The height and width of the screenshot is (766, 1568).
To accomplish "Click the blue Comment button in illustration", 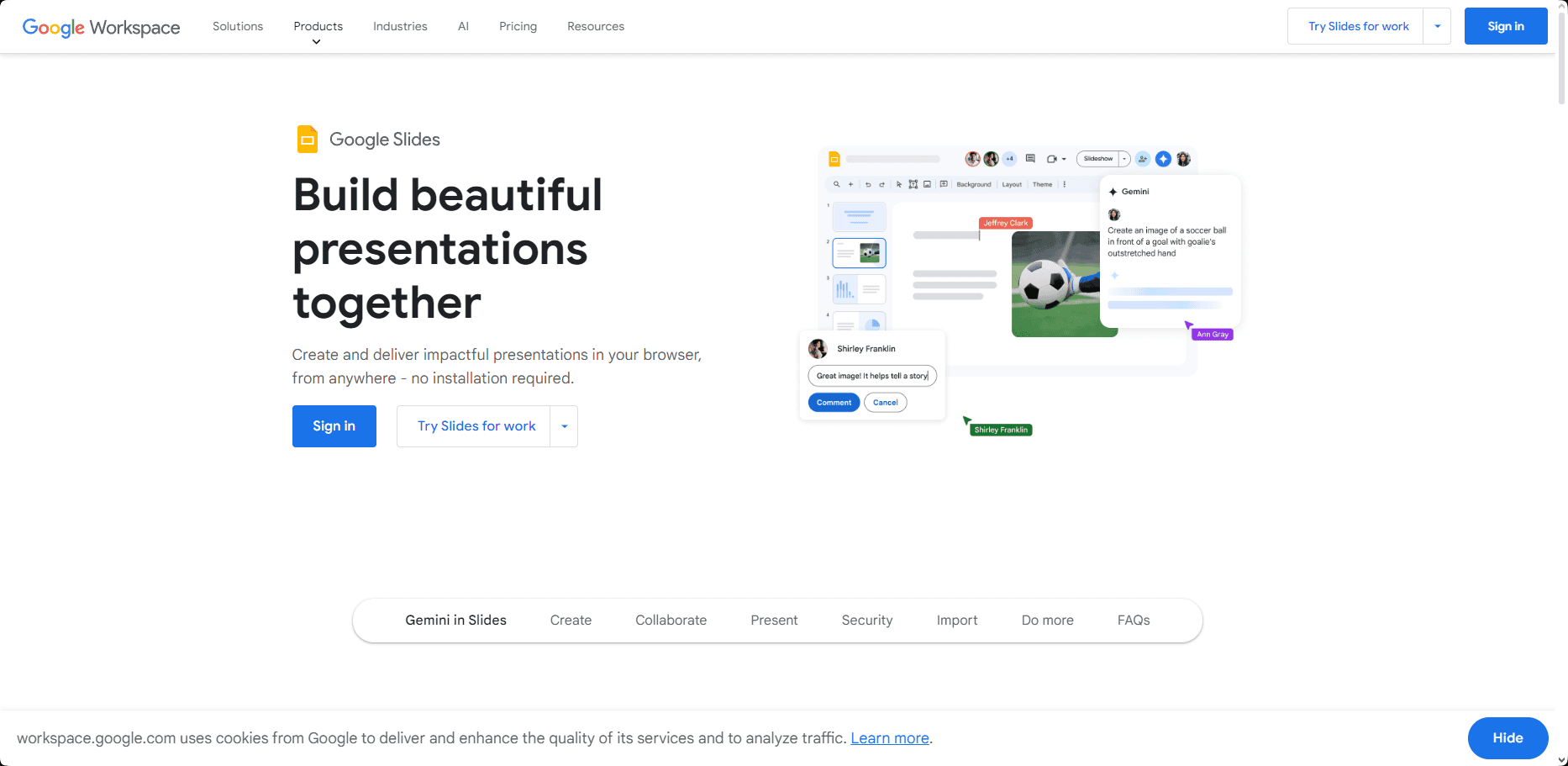I will 834,403.
